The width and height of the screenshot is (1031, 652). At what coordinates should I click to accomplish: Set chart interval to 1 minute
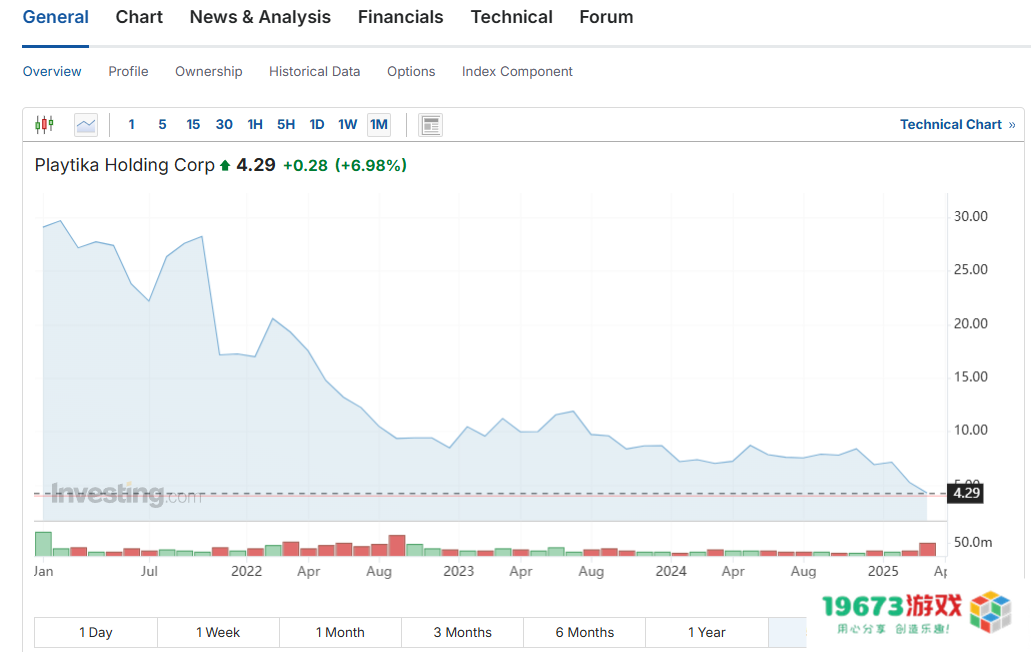point(132,124)
